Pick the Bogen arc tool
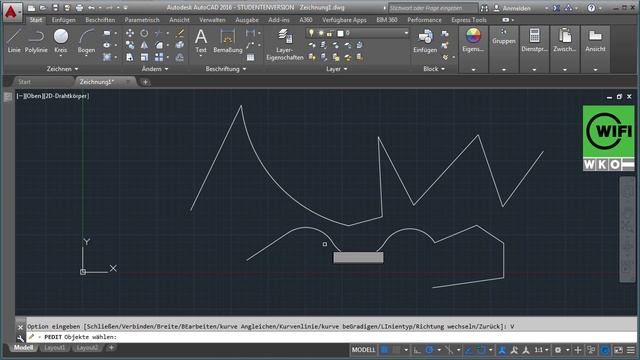 point(86,41)
